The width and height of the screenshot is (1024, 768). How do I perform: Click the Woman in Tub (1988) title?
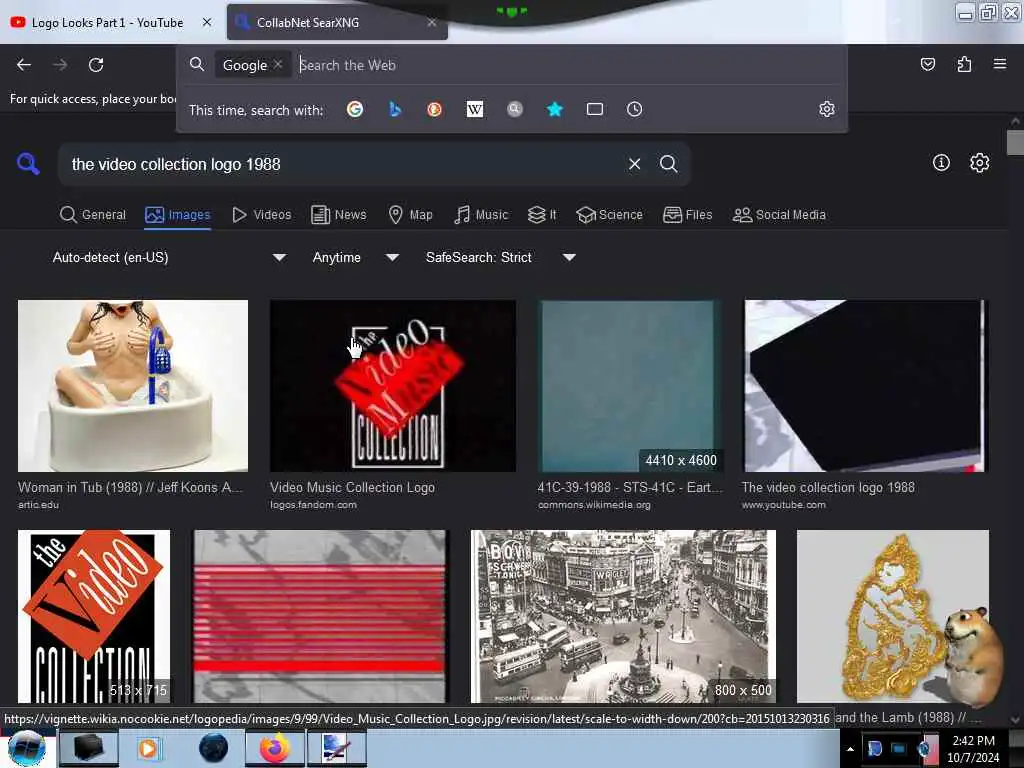click(x=131, y=487)
